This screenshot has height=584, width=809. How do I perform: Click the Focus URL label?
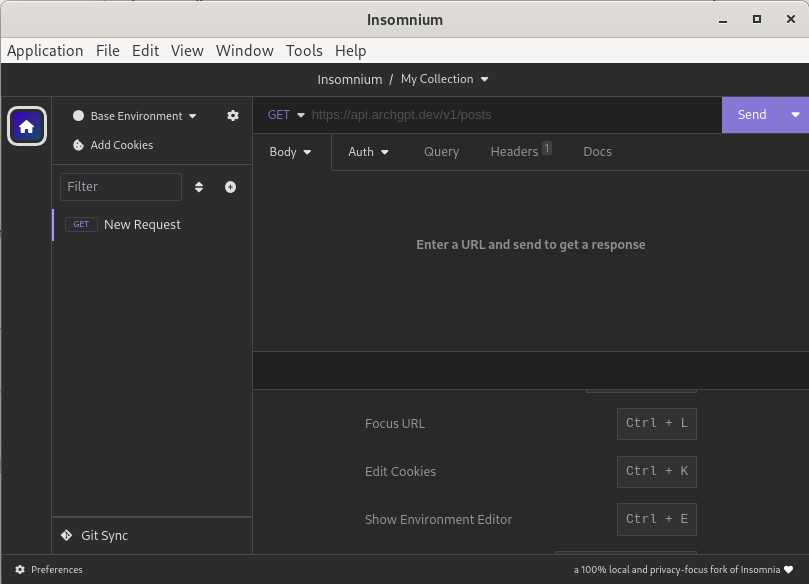point(395,424)
